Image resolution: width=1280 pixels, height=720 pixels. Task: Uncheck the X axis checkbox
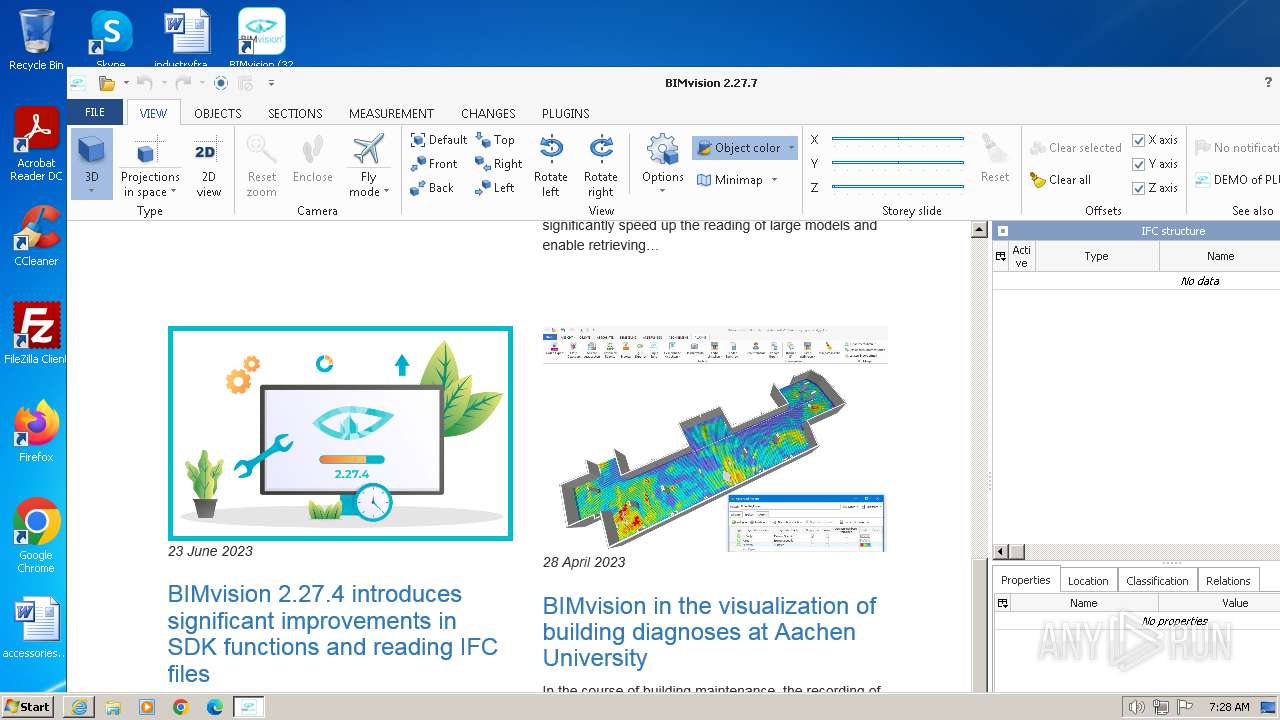[x=1138, y=140]
